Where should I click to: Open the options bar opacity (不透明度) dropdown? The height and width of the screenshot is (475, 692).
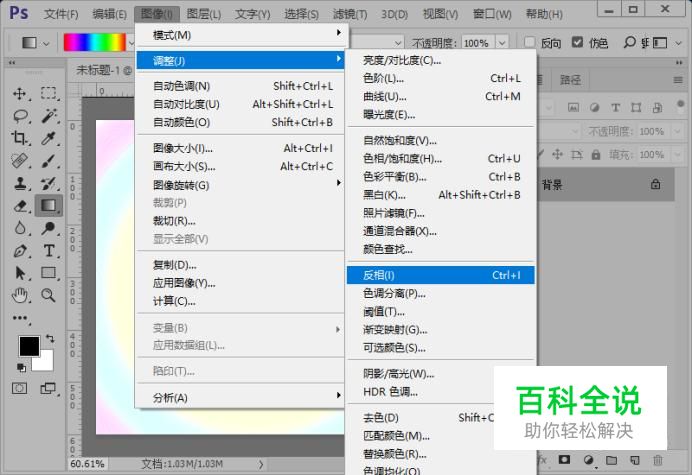tap(502, 43)
